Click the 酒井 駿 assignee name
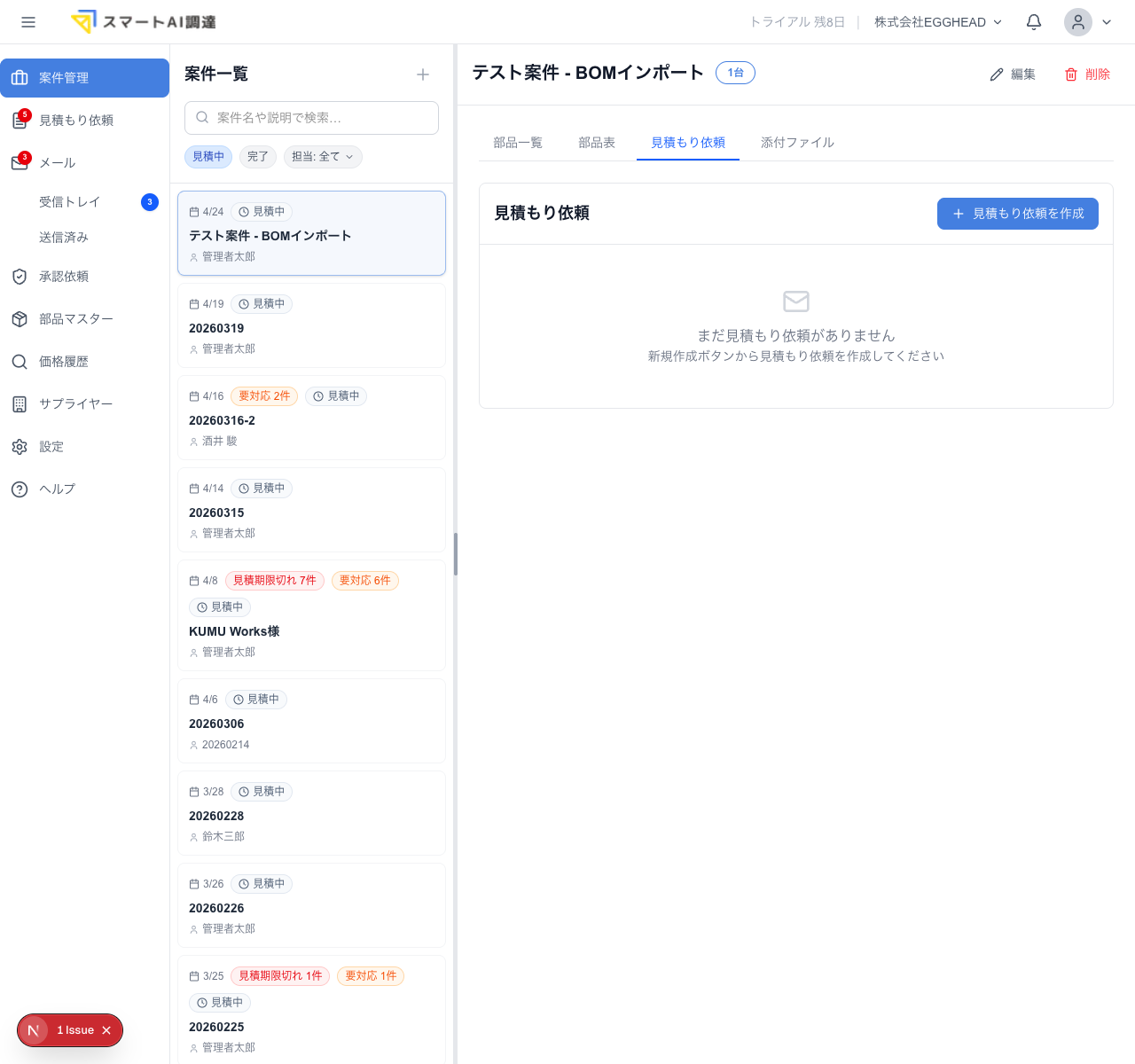 point(220,442)
